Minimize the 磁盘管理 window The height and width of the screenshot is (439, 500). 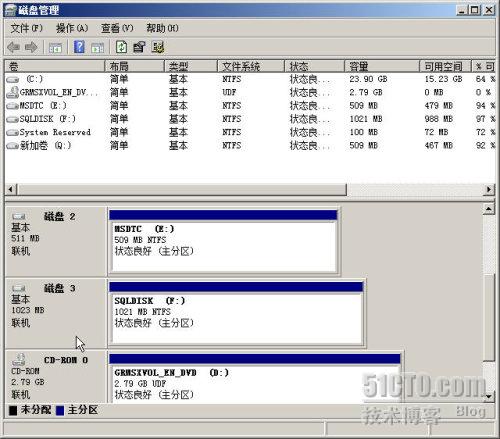pyautogui.click(x=461, y=10)
